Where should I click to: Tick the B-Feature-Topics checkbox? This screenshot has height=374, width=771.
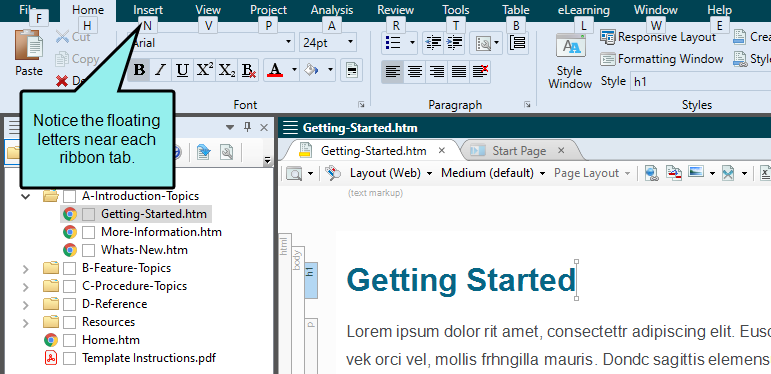pyautogui.click(x=69, y=268)
